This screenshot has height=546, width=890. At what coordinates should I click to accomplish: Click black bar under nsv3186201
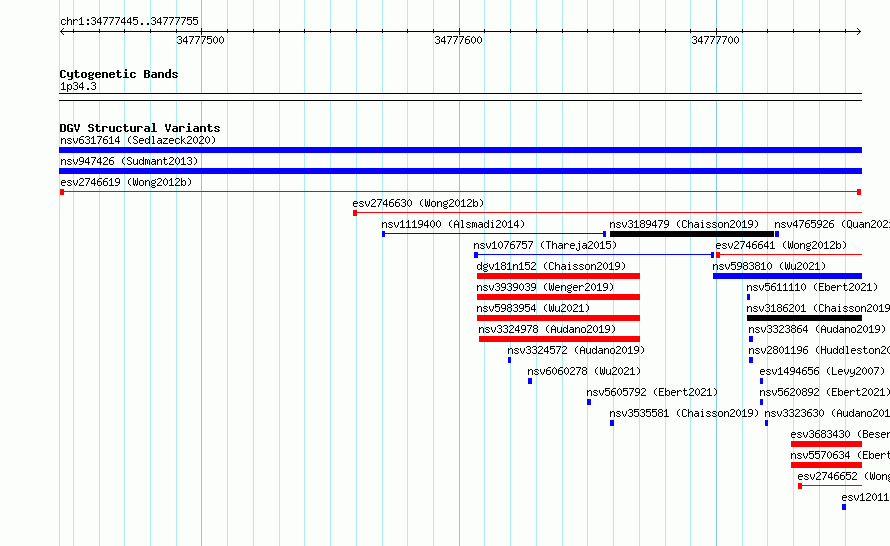(804, 318)
